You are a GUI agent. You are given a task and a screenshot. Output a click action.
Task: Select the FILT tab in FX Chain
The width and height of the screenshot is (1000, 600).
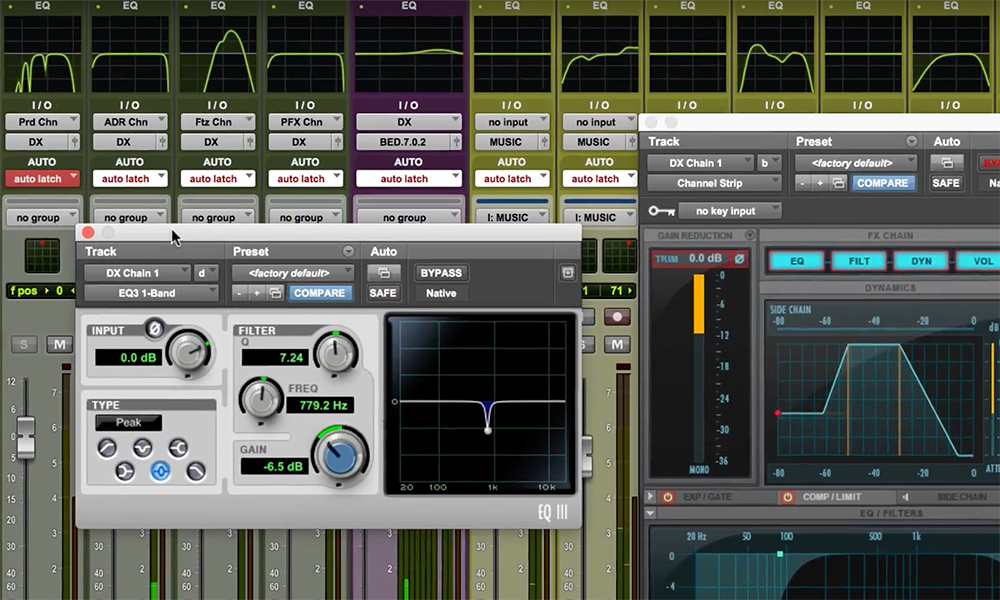[859, 261]
